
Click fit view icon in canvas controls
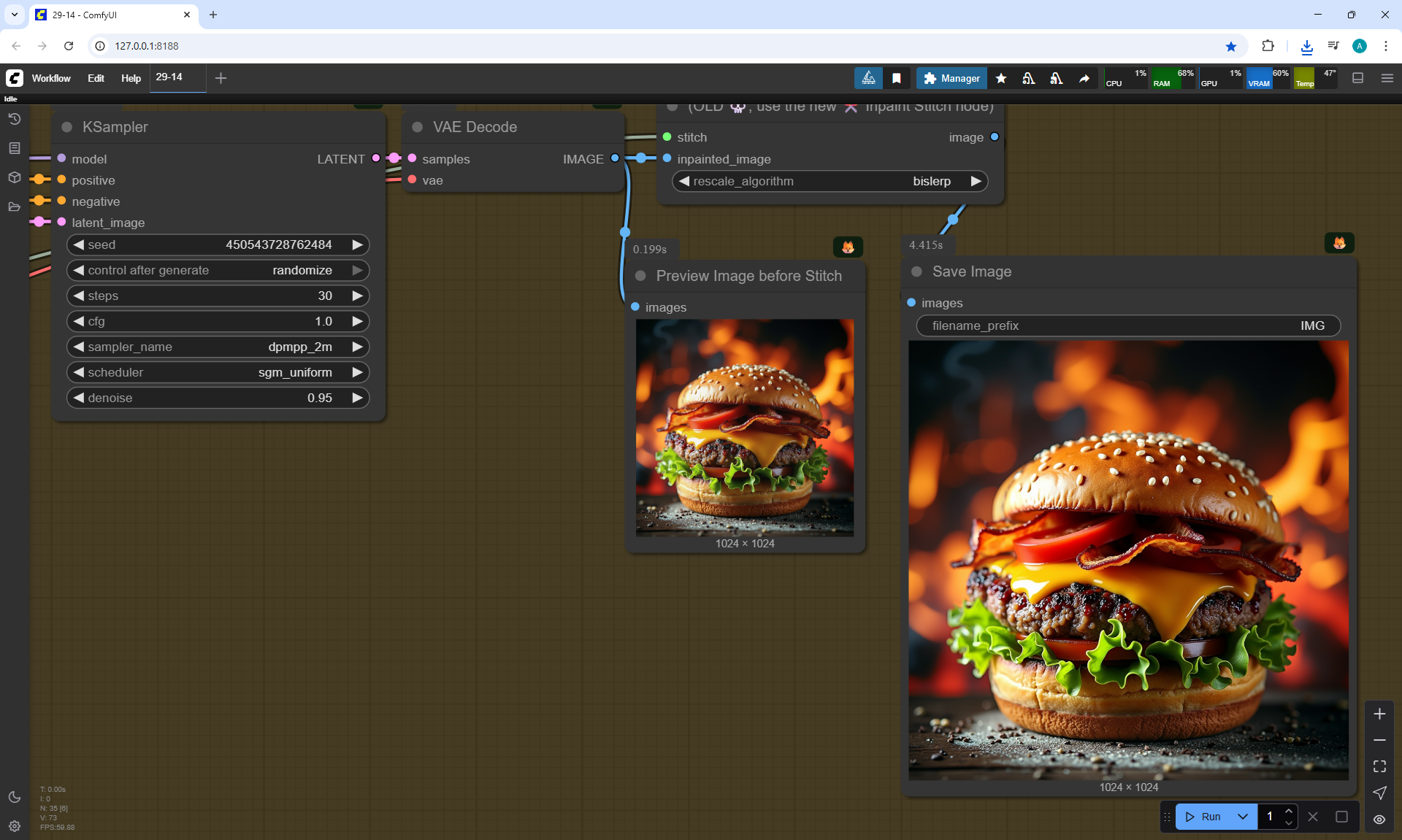1379,766
